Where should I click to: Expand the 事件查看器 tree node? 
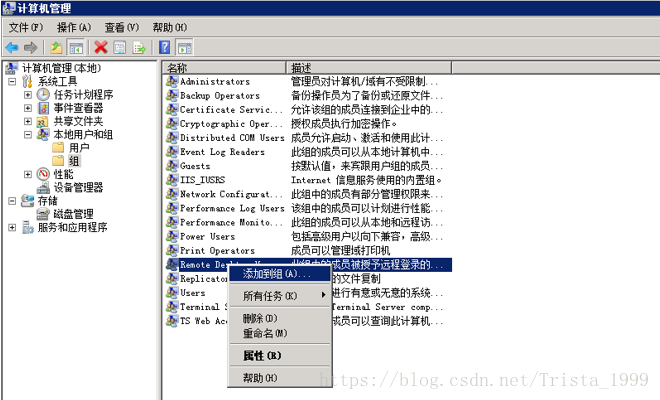click(28, 108)
